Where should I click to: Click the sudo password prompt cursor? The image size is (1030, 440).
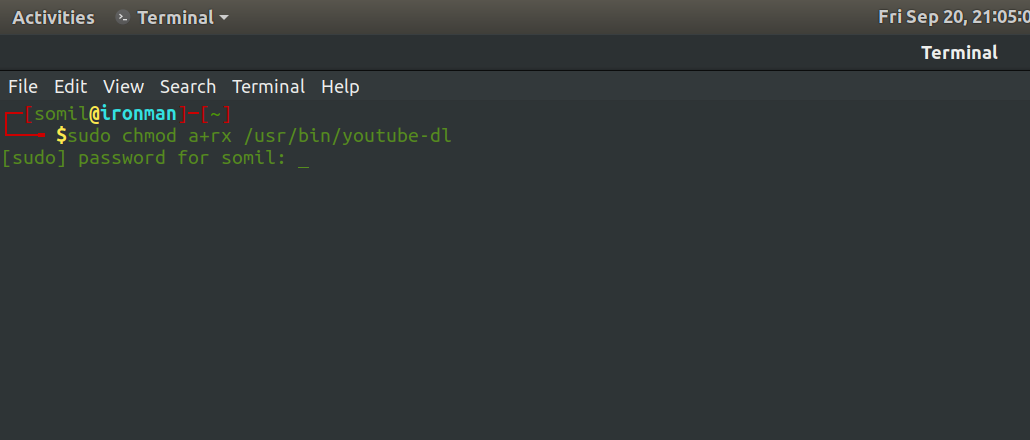303,160
